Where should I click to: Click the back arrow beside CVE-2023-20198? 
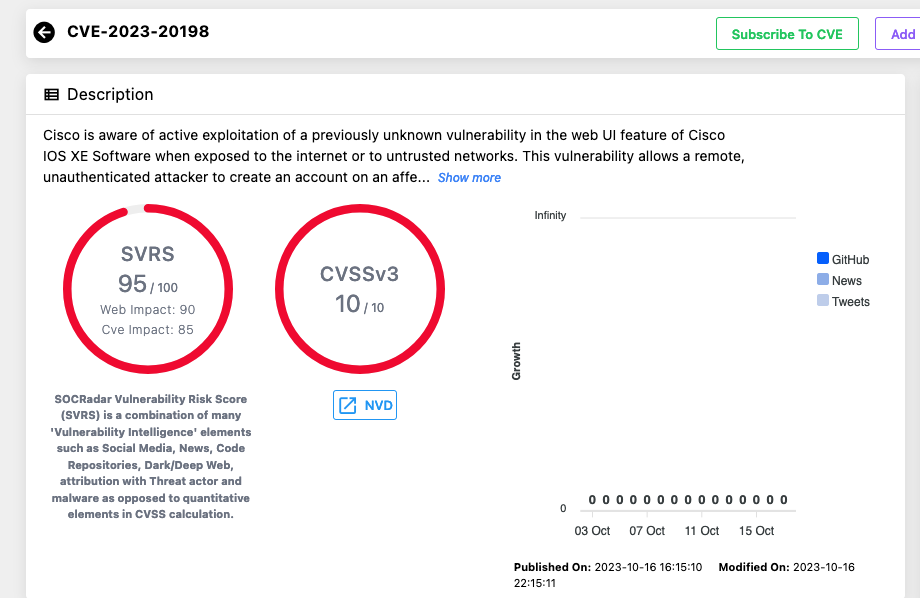point(44,31)
